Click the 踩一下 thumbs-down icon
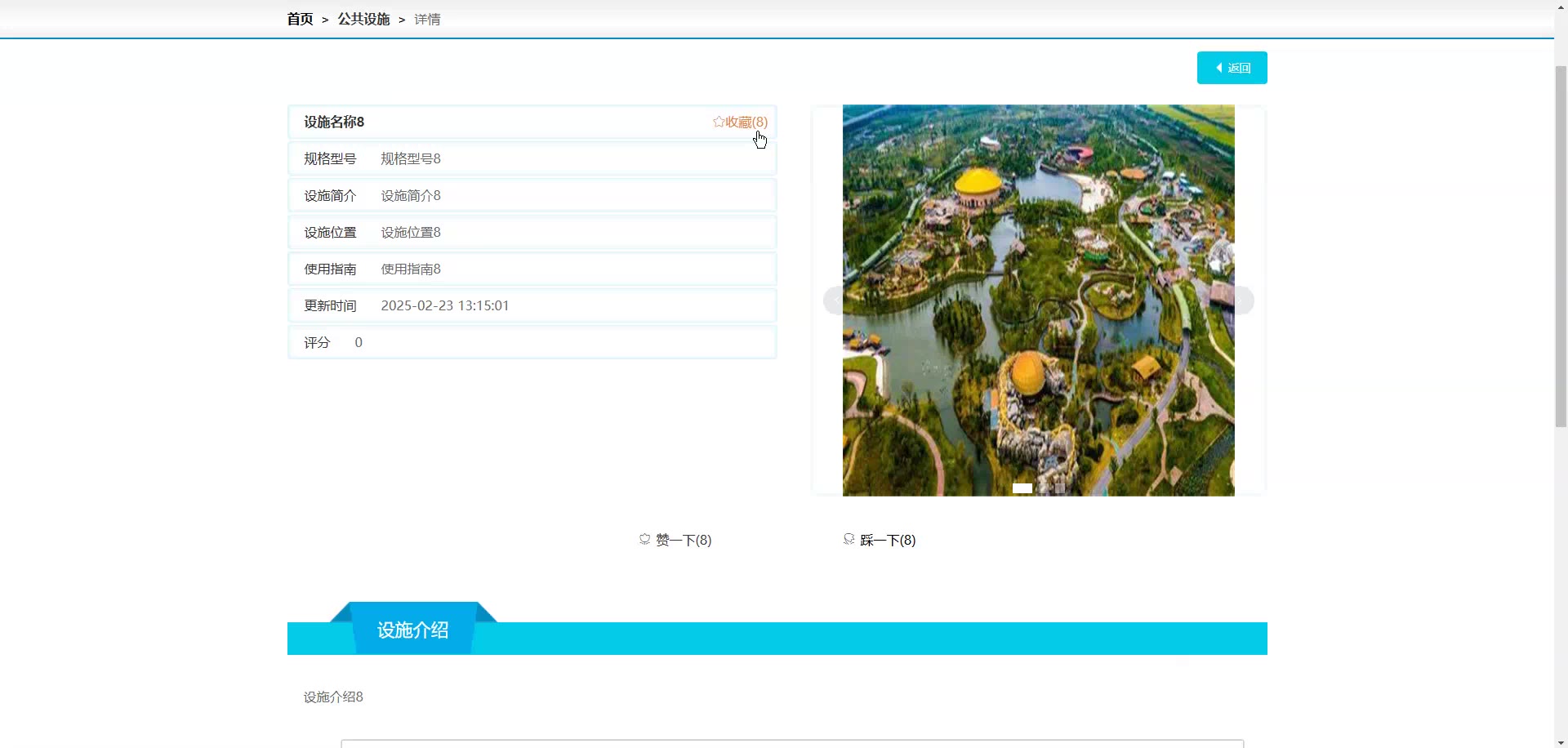 (849, 539)
